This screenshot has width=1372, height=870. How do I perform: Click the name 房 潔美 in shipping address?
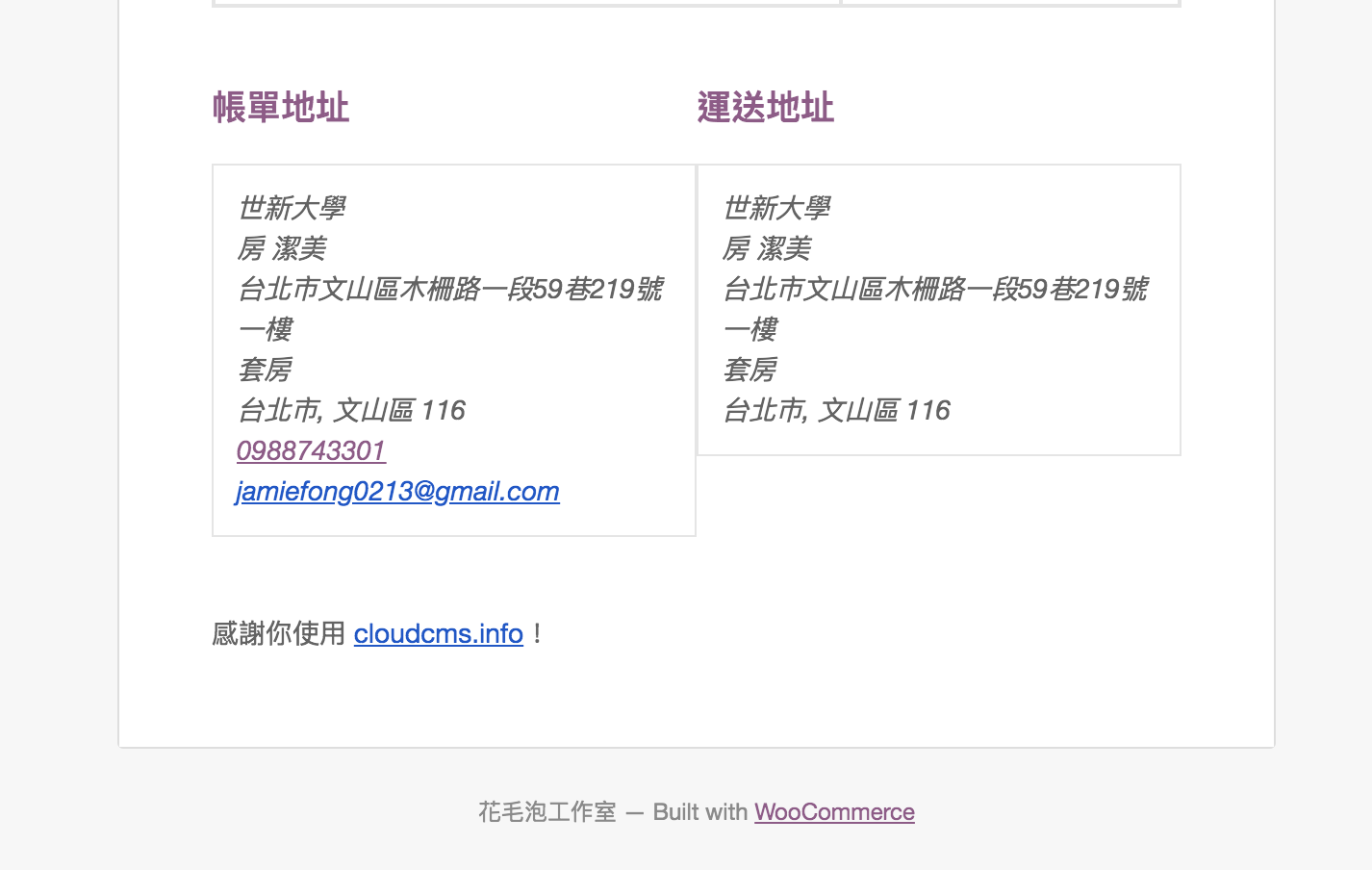tap(766, 248)
